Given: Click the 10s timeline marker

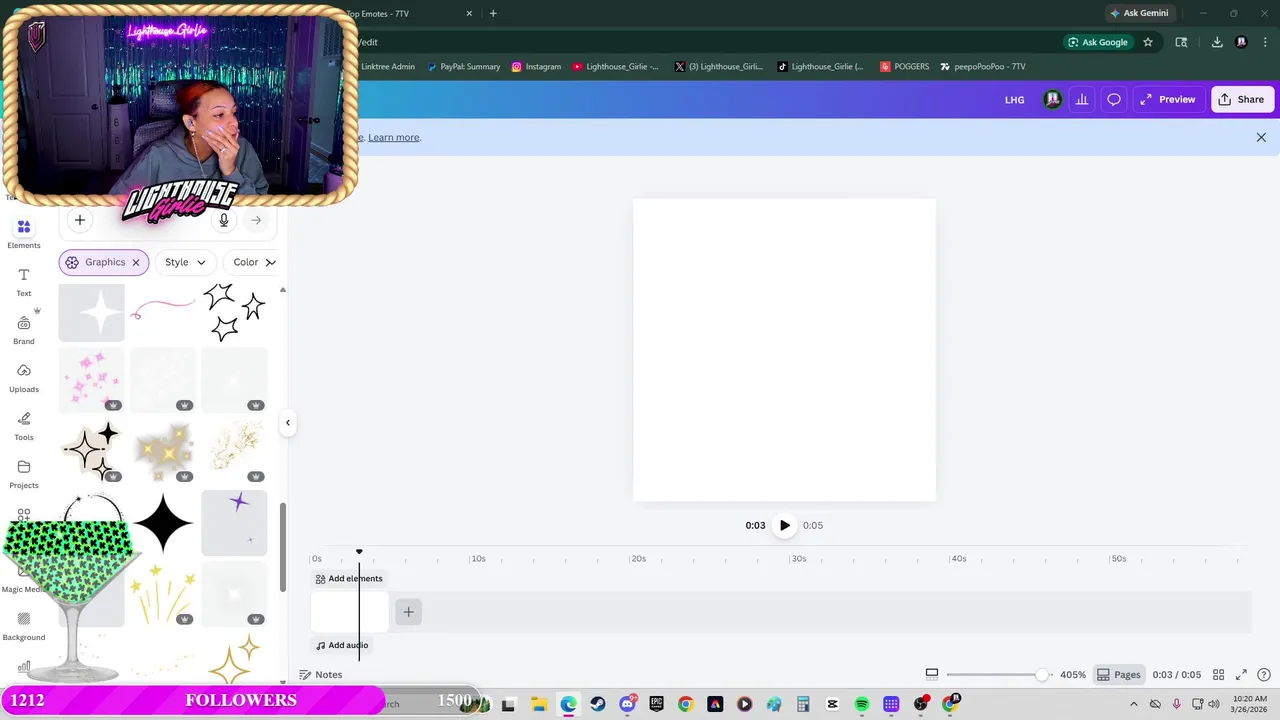Looking at the screenshot, I should [x=478, y=559].
